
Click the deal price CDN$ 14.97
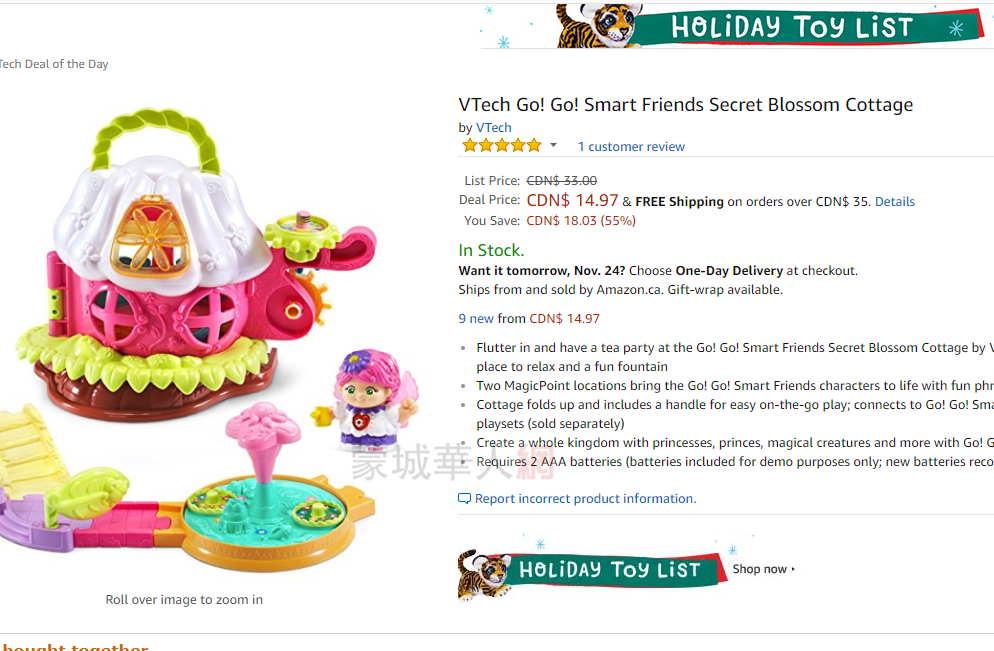tap(572, 201)
